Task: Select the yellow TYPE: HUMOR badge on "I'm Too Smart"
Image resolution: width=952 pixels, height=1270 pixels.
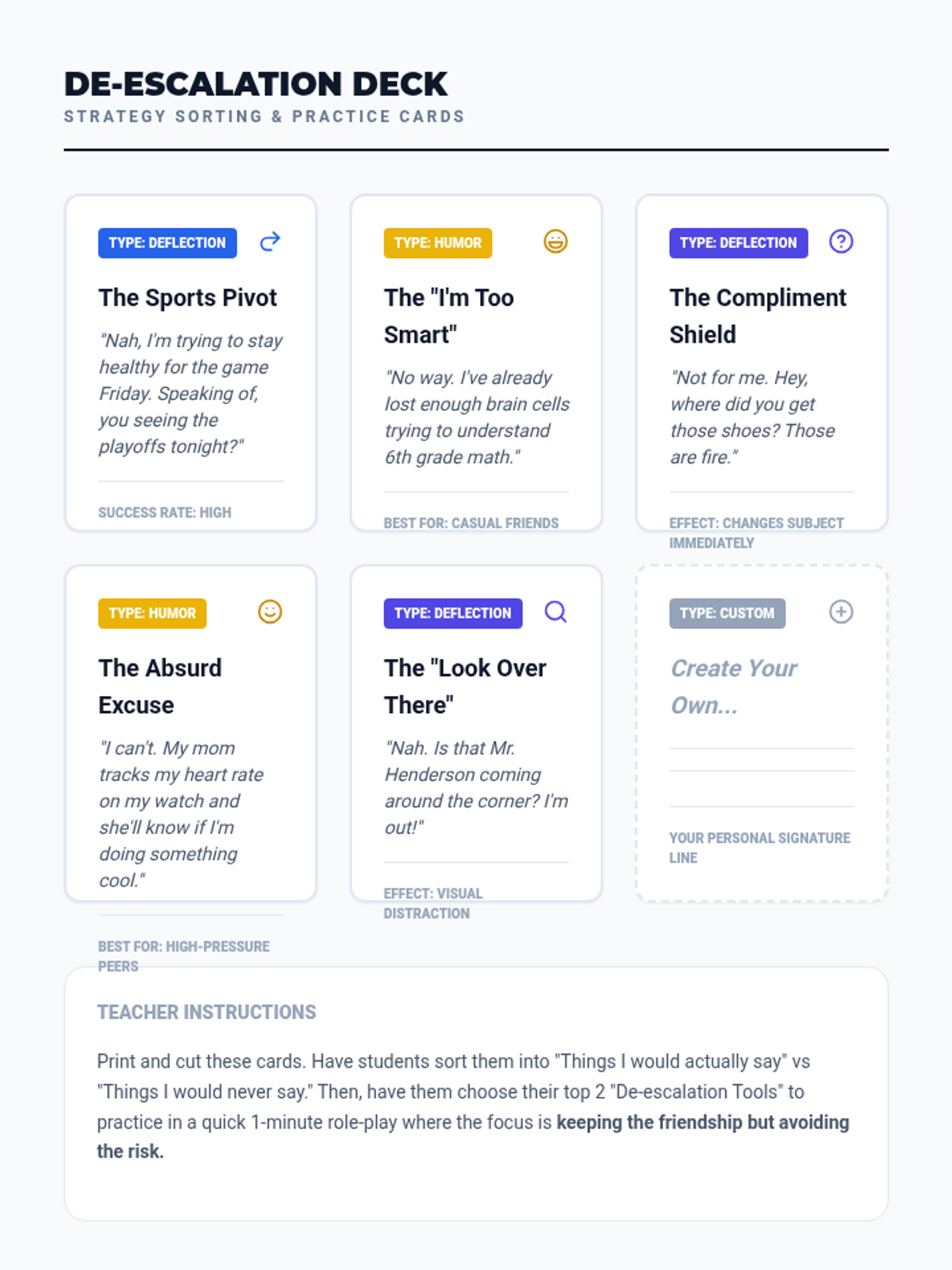Action: pyautogui.click(x=438, y=243)
